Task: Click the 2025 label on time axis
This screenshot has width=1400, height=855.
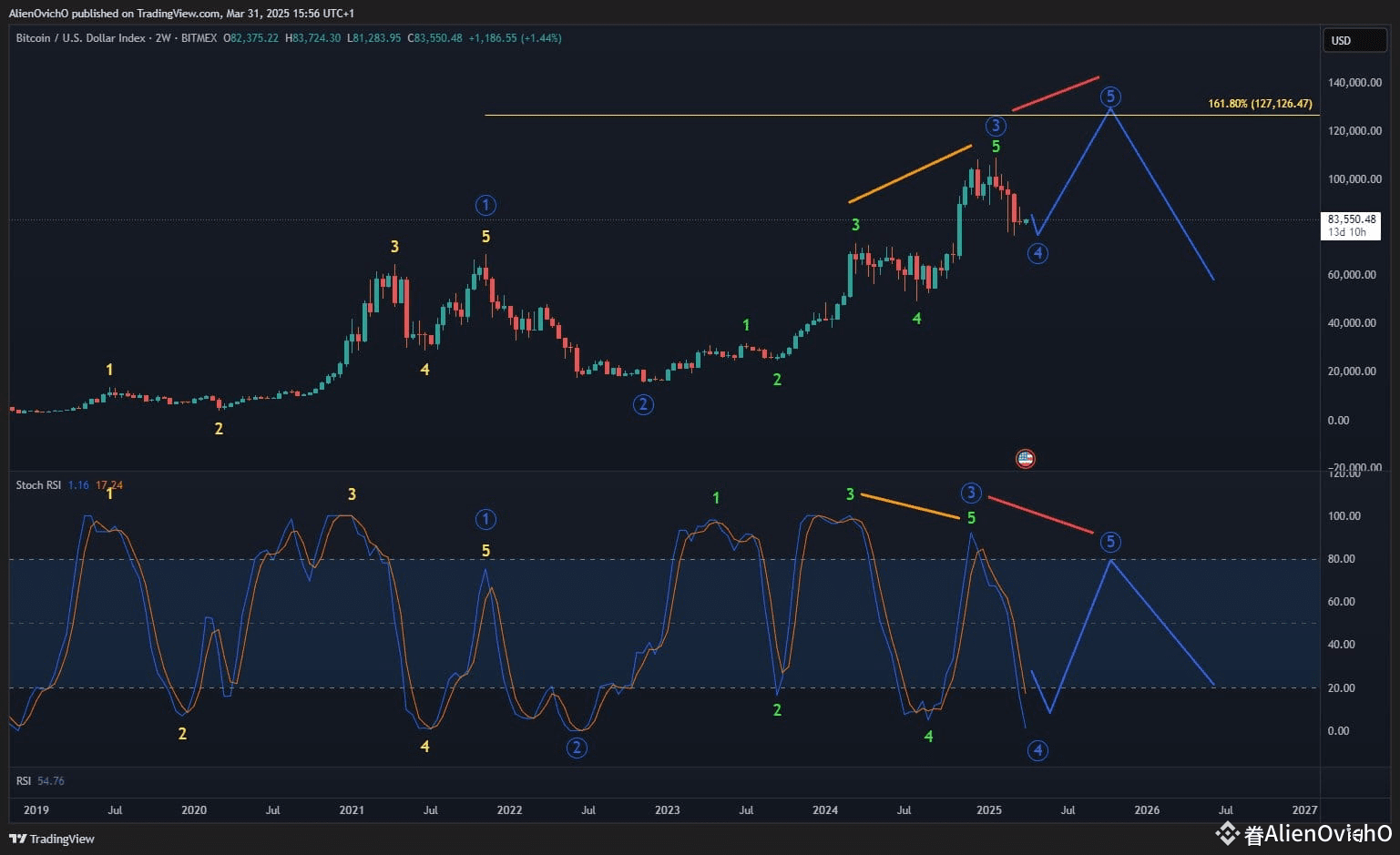Action: pos(989,810)
